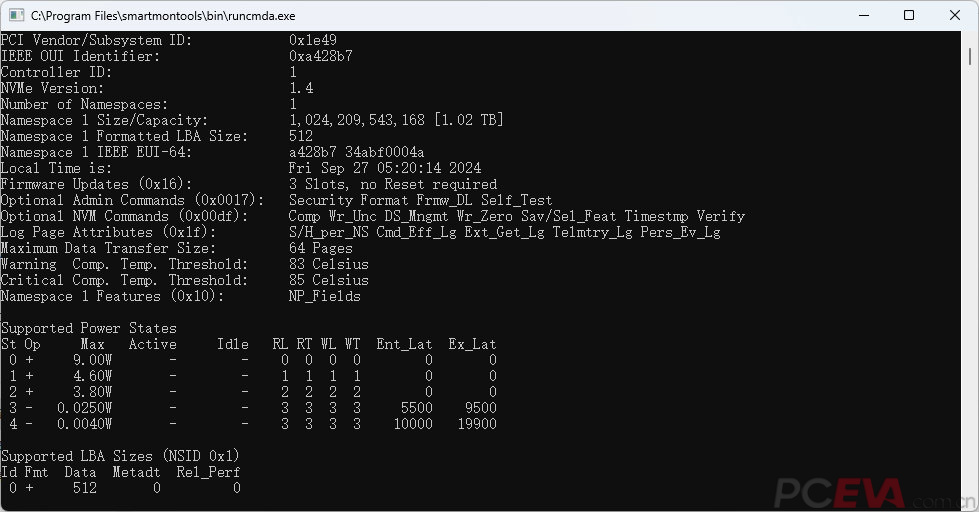Click the 'Supported Power States' heading
Image resolution: width=979 pixels, height=512 pixels.
pyautogui.click(x=88, y=328)
